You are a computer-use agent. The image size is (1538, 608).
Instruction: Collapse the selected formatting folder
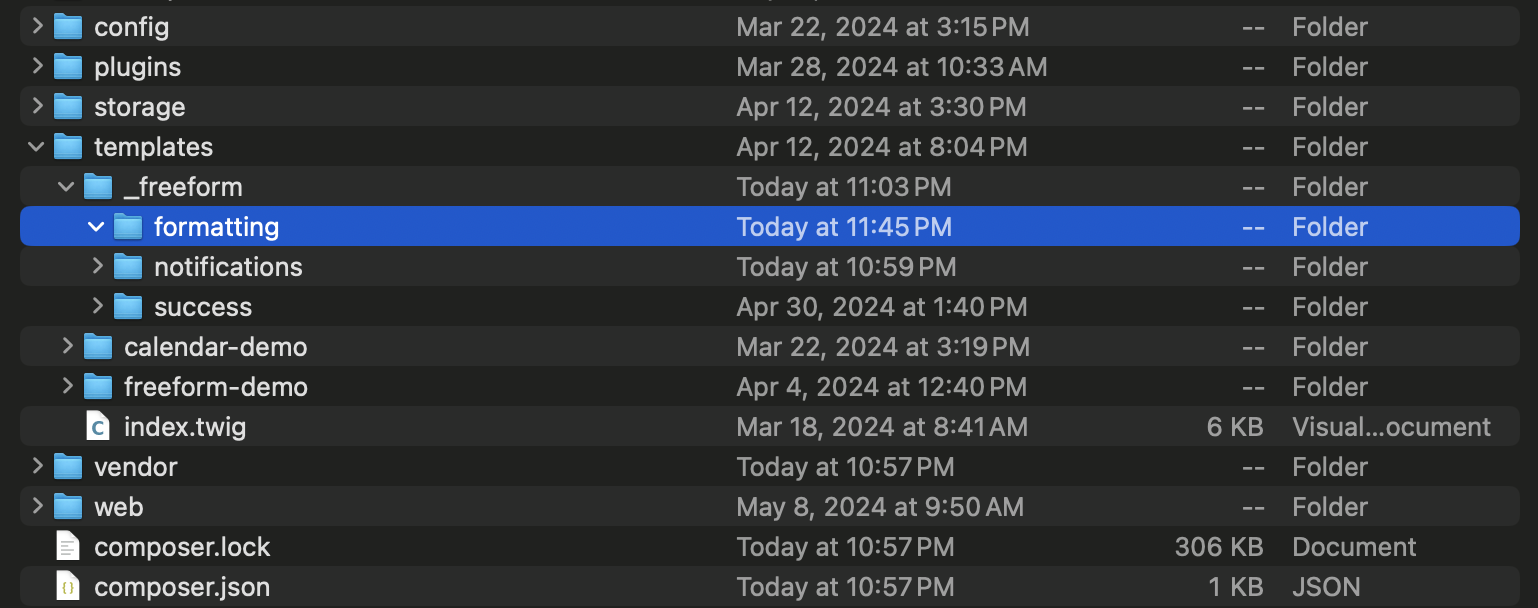[96, 227]
